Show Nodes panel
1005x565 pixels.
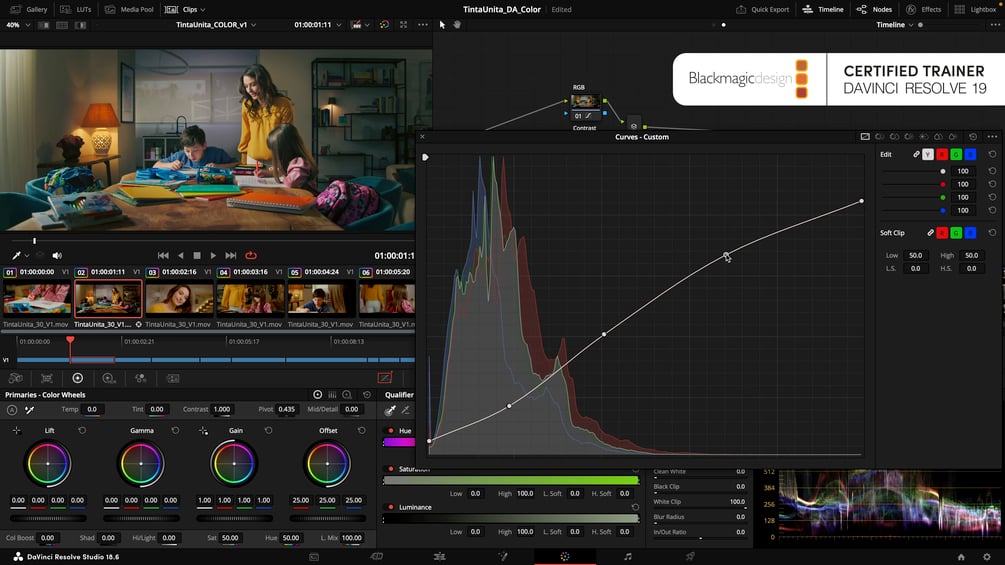point(874,10)
